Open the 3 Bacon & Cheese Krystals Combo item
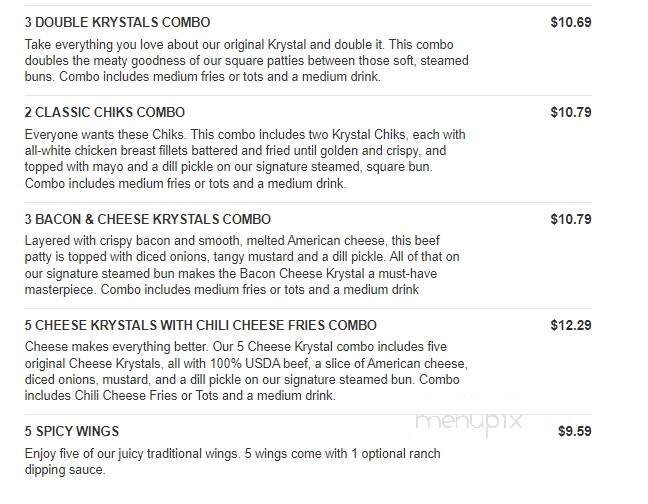Viewport: 648px width, 504px height. 147,219
